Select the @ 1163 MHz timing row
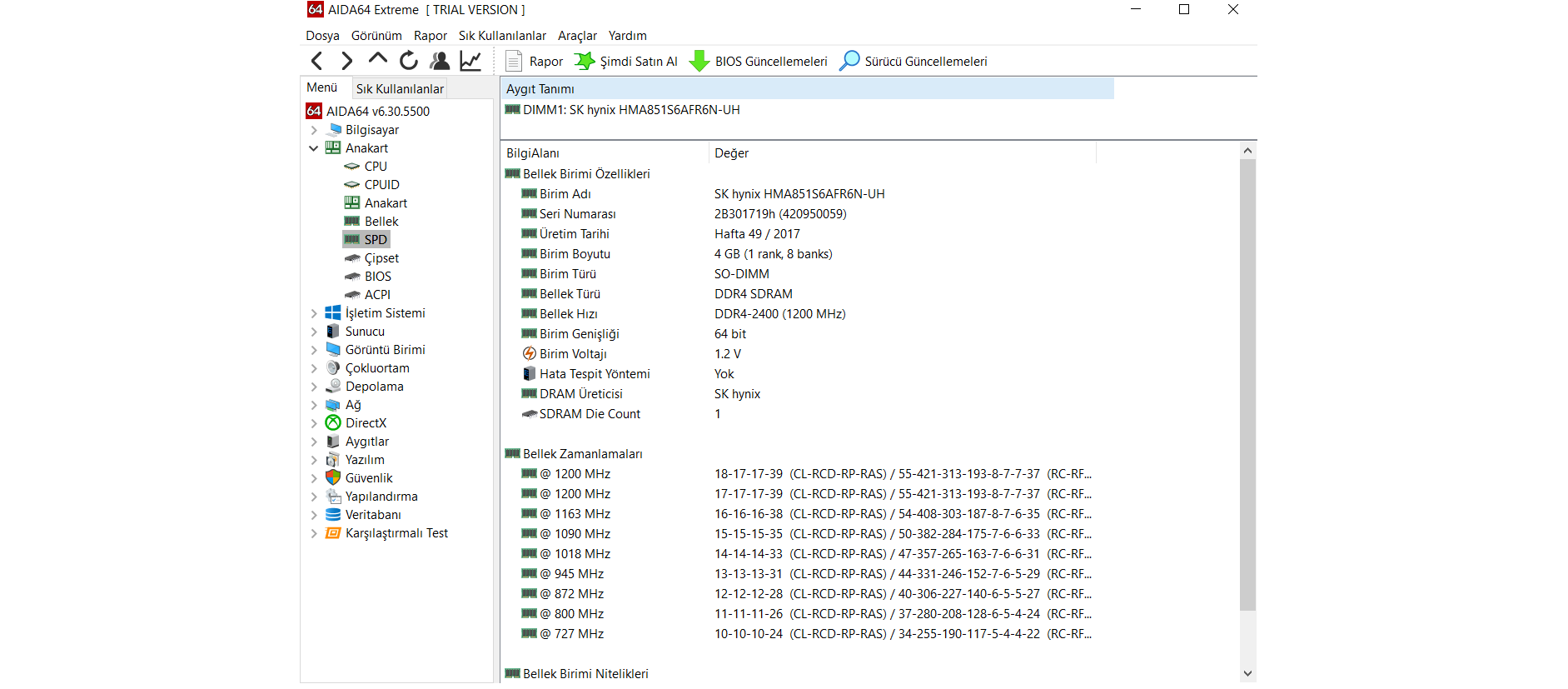 click(x=799, y=514)
